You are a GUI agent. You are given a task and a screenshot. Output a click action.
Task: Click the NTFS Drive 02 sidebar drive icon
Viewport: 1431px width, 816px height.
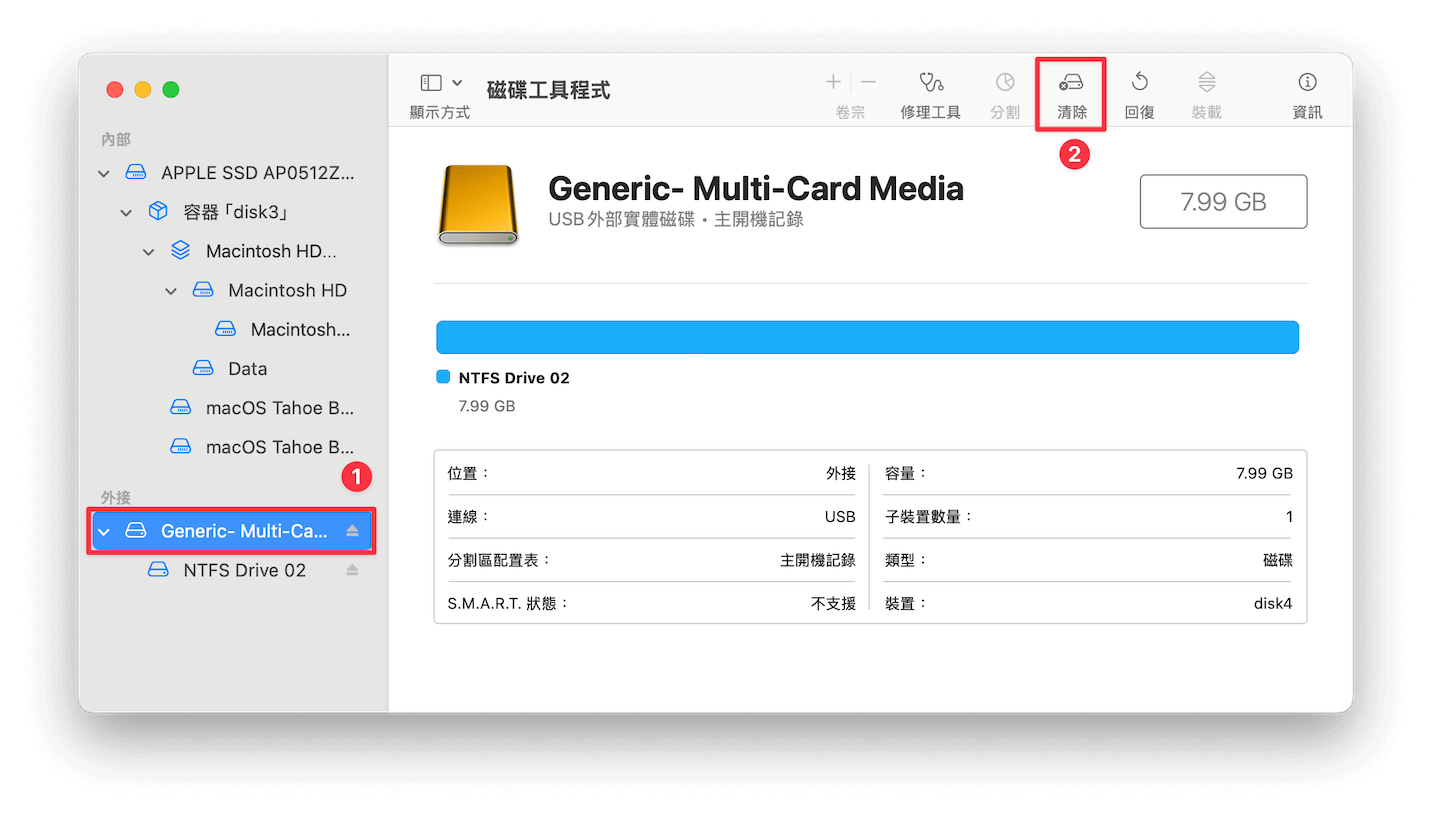pyautogui.click(x=158, y=570)
